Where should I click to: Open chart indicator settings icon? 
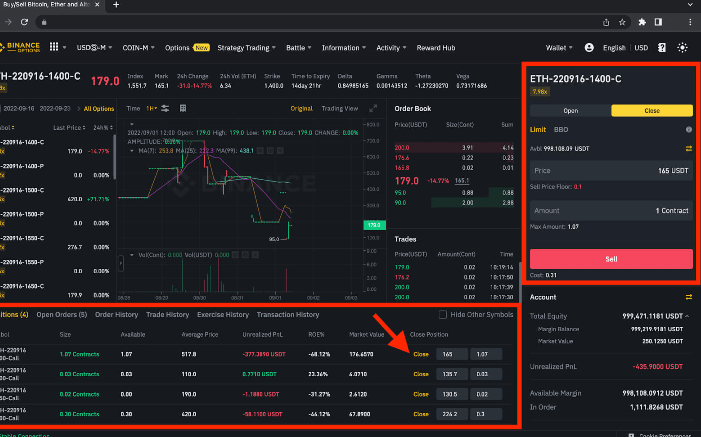click(165, 108)
